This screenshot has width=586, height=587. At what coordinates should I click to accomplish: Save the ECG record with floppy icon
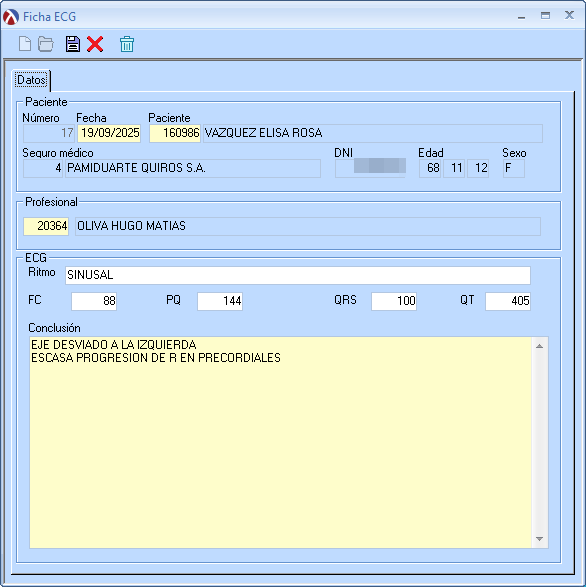click(x=73, y=44)
